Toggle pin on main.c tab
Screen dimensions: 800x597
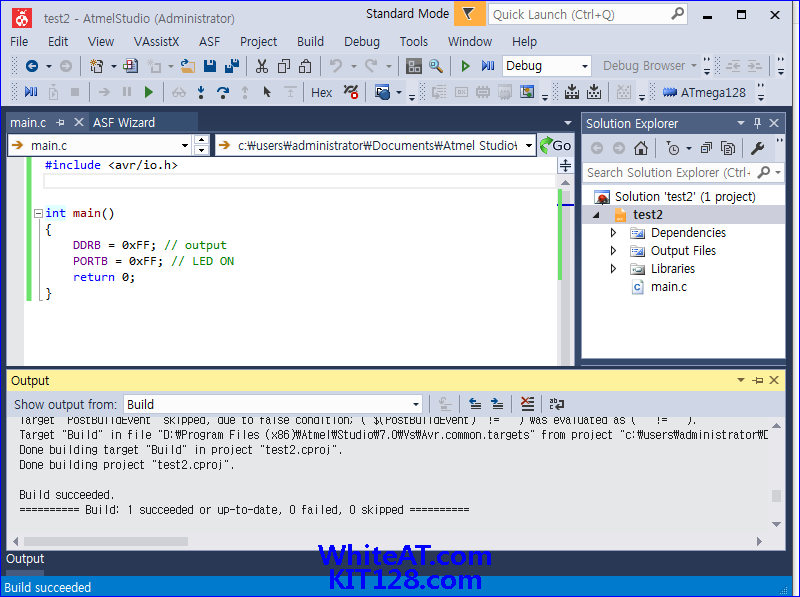[60, 122]
